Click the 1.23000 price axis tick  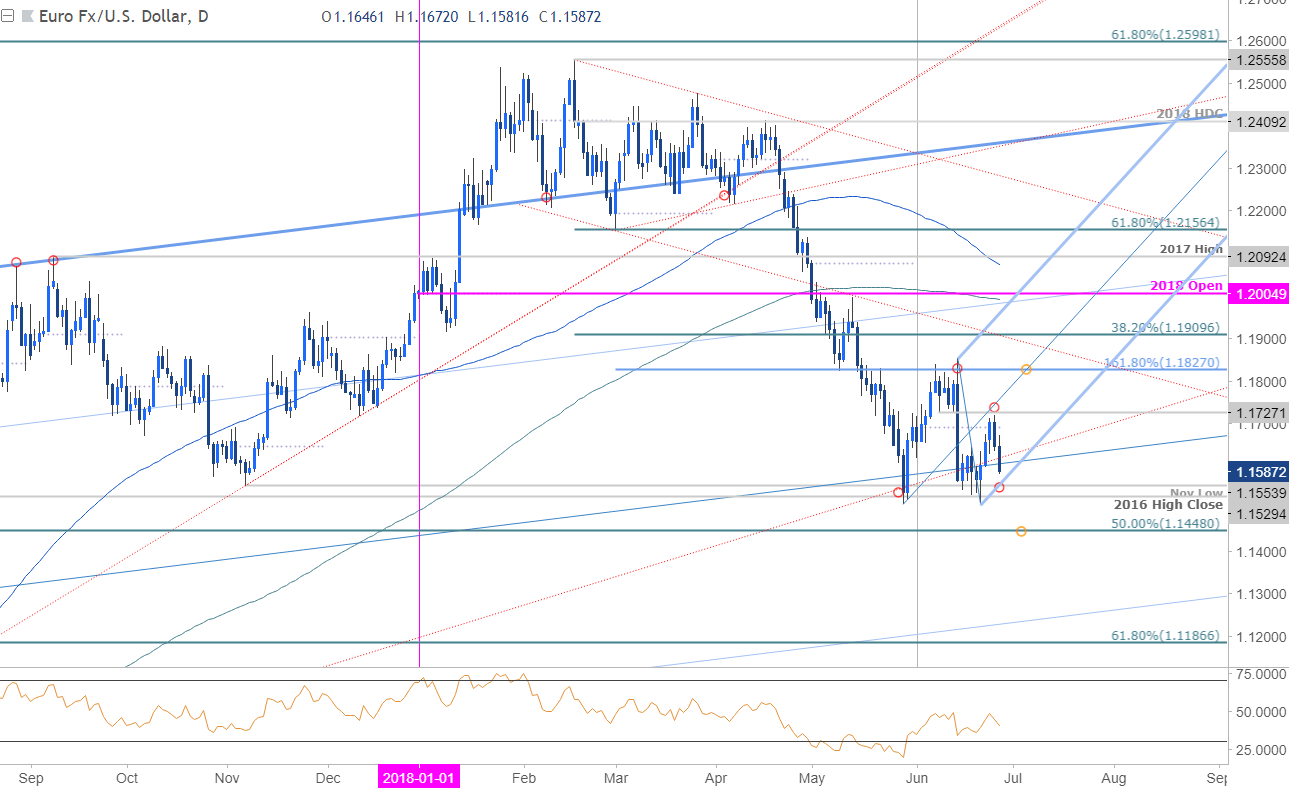click(x=1261, y=169)
